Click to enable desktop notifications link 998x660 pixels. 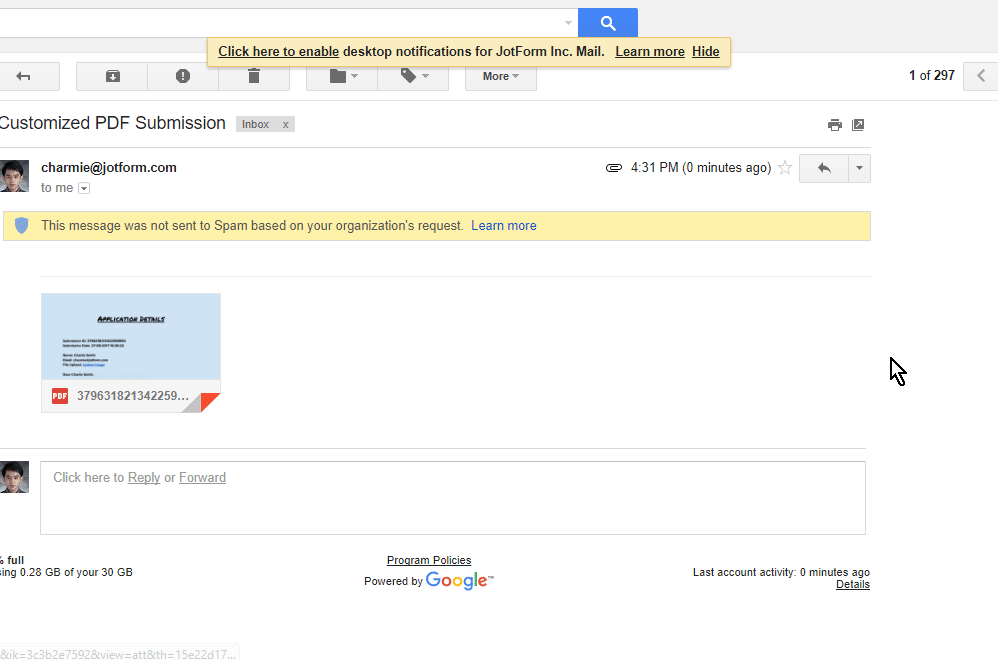point(278,52)
